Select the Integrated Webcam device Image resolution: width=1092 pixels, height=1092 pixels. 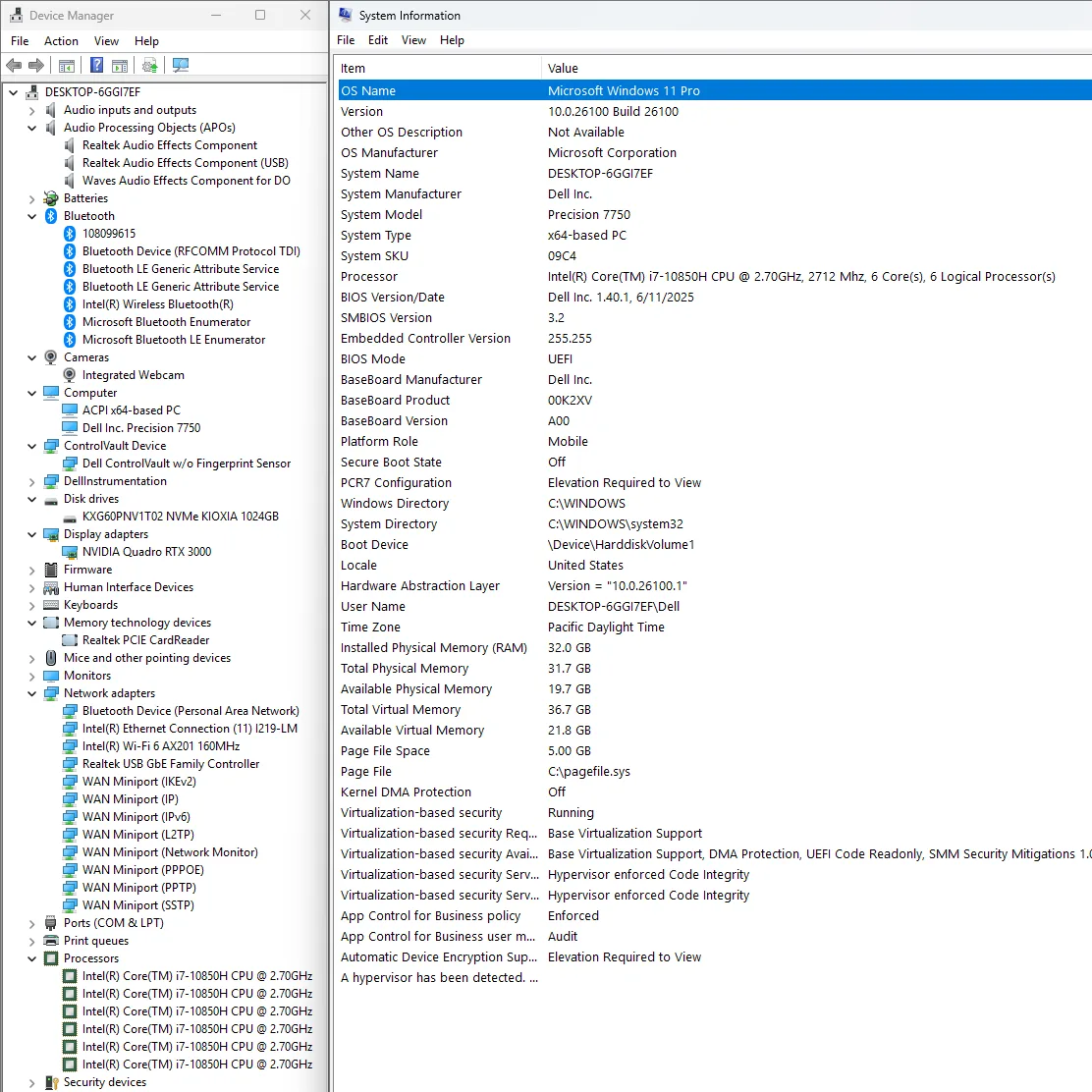point(134,374)
